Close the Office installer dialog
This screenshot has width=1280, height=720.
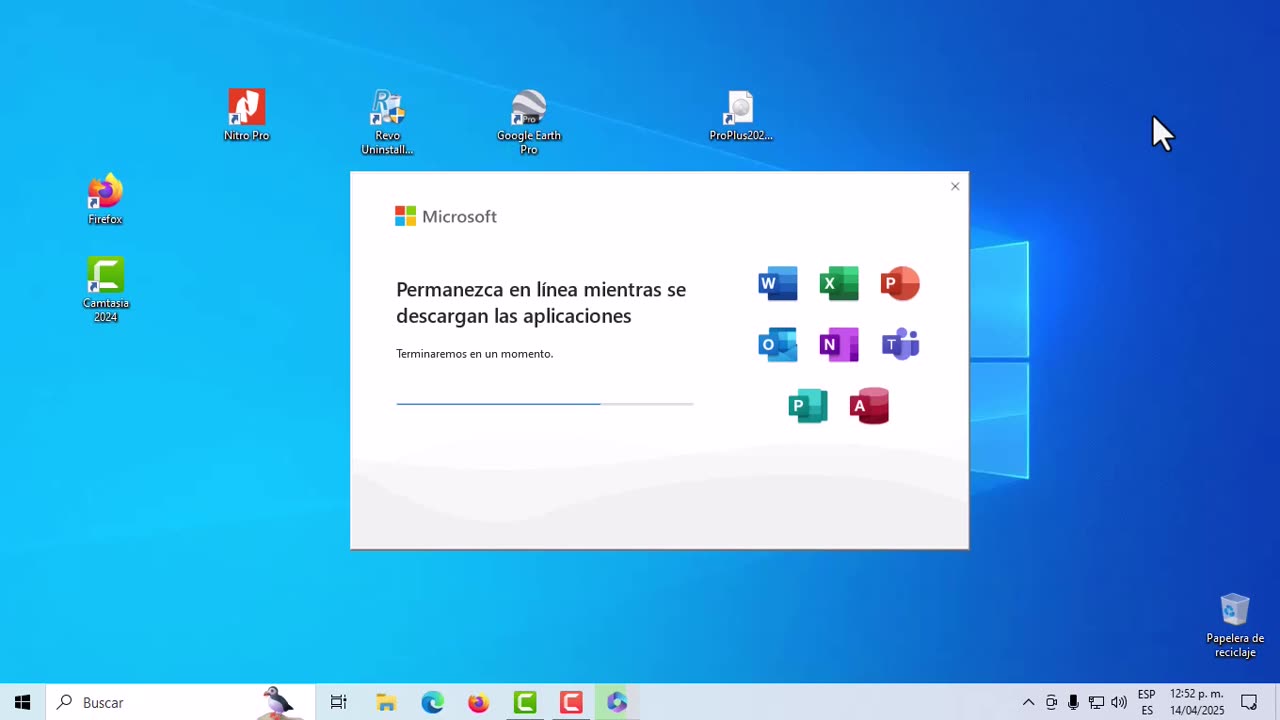[x=955, y=186]
